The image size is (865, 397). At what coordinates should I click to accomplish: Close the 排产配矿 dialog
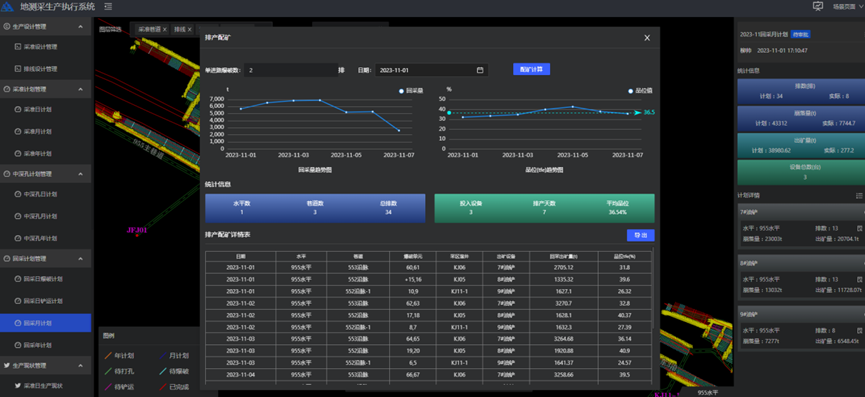647,37
